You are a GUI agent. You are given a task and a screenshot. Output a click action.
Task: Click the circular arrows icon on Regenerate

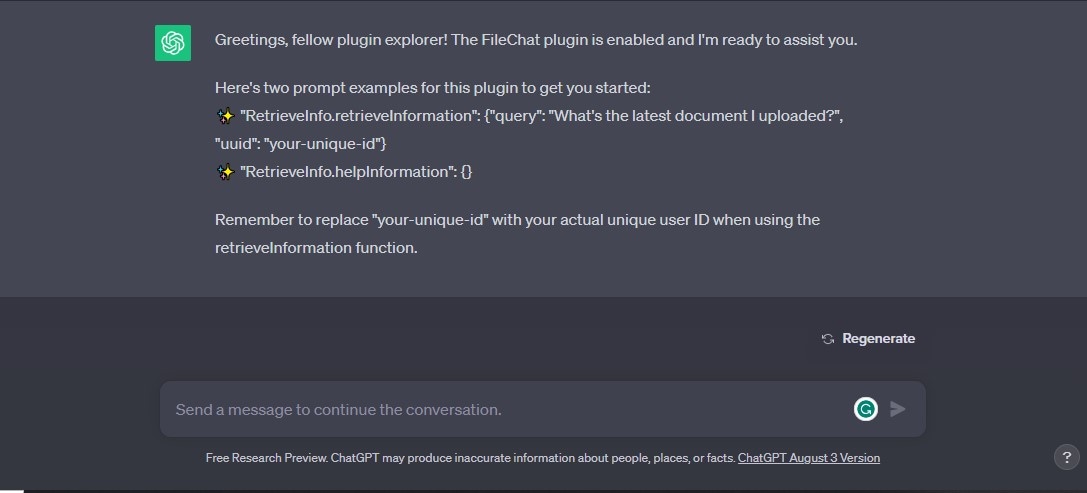point(828,339)
